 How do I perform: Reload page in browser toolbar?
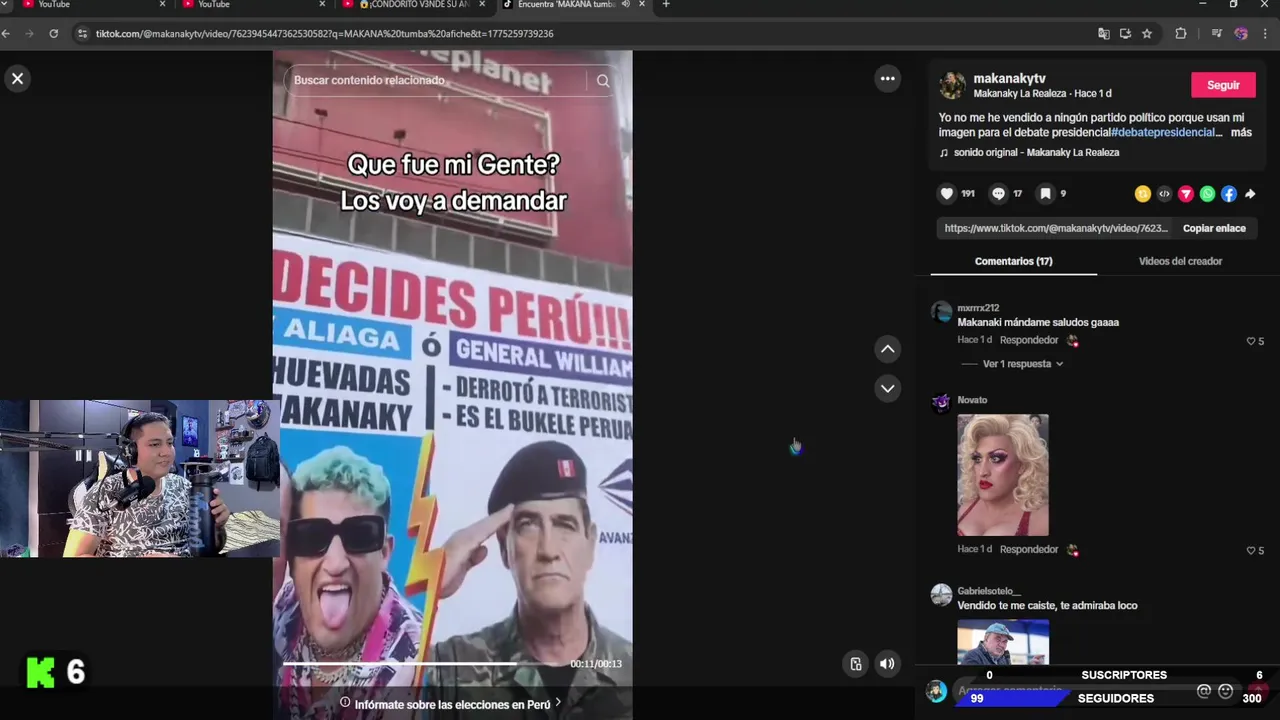tap(53, 33)
